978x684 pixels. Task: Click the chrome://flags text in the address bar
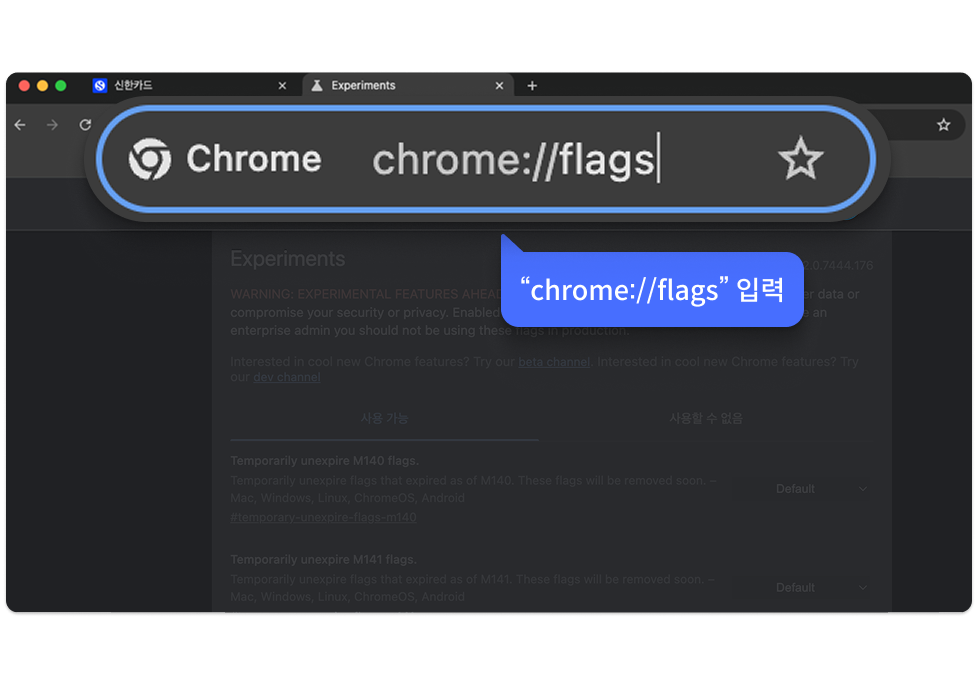[x=513, y=160]
